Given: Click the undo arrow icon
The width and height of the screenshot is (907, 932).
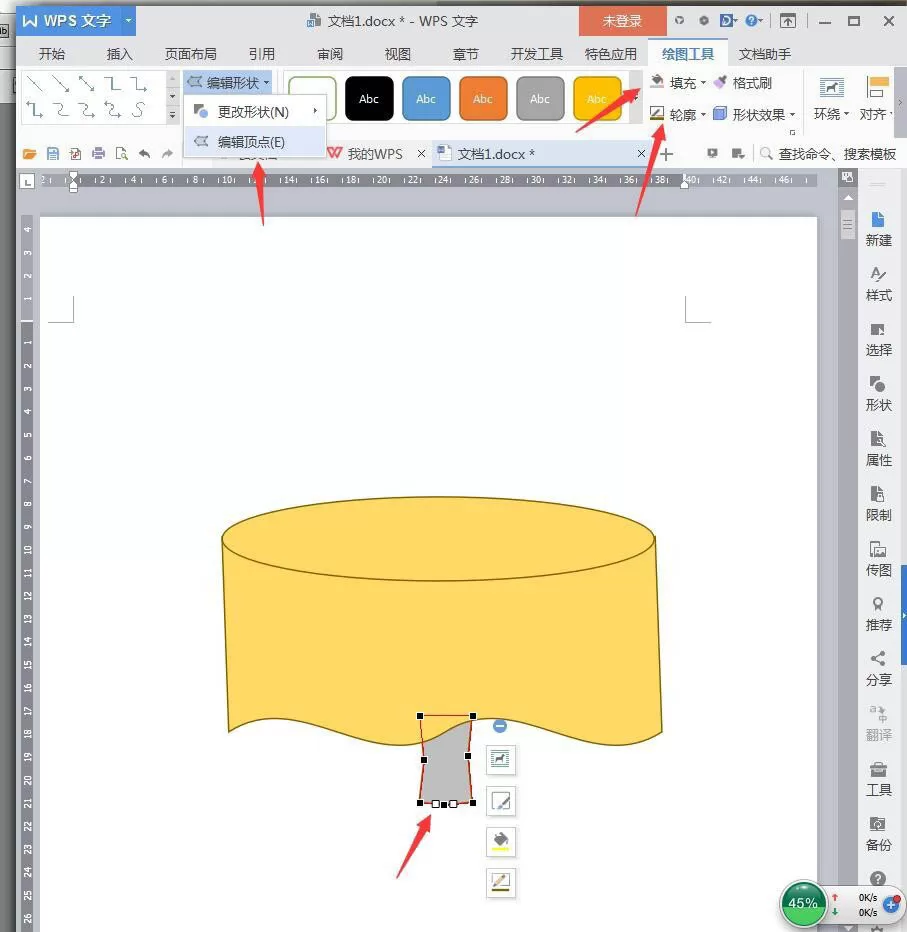Looking at the screenshot, I should click(144, 154).
